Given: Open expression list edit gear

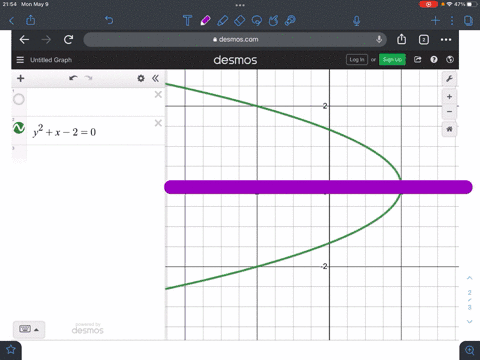Looking at the screenshot, I should (141, 78).
